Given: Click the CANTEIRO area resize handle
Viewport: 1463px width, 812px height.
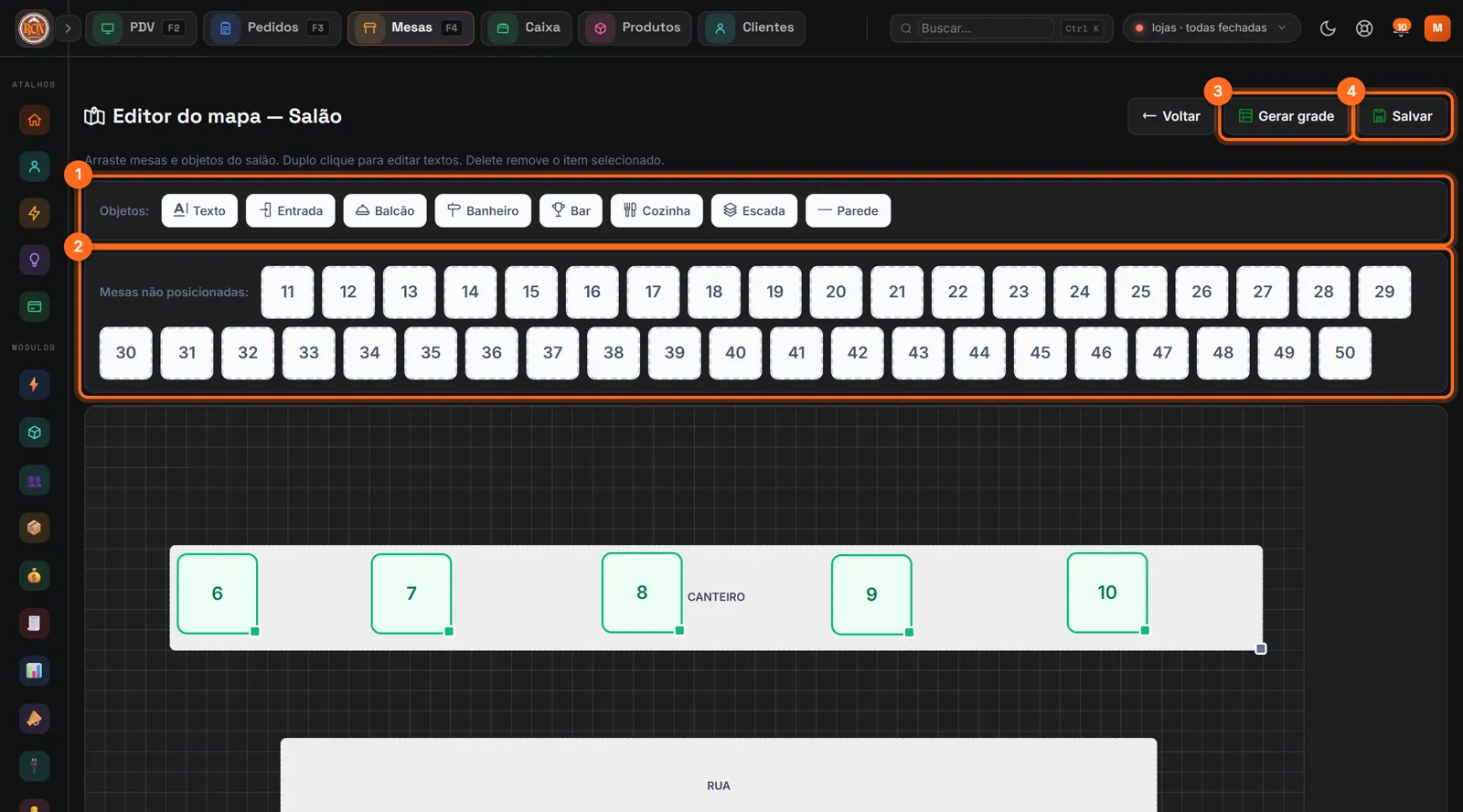Looking at the screenshot, I should (1261, 648).
